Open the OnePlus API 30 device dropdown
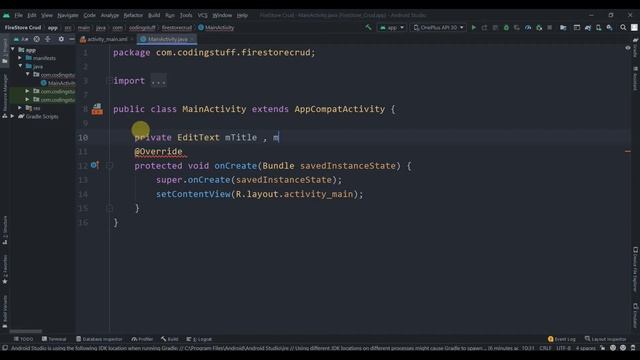Image resolution: width=640 pixels, height=360 pixels. pyautogui.click(x=438, y=27)
